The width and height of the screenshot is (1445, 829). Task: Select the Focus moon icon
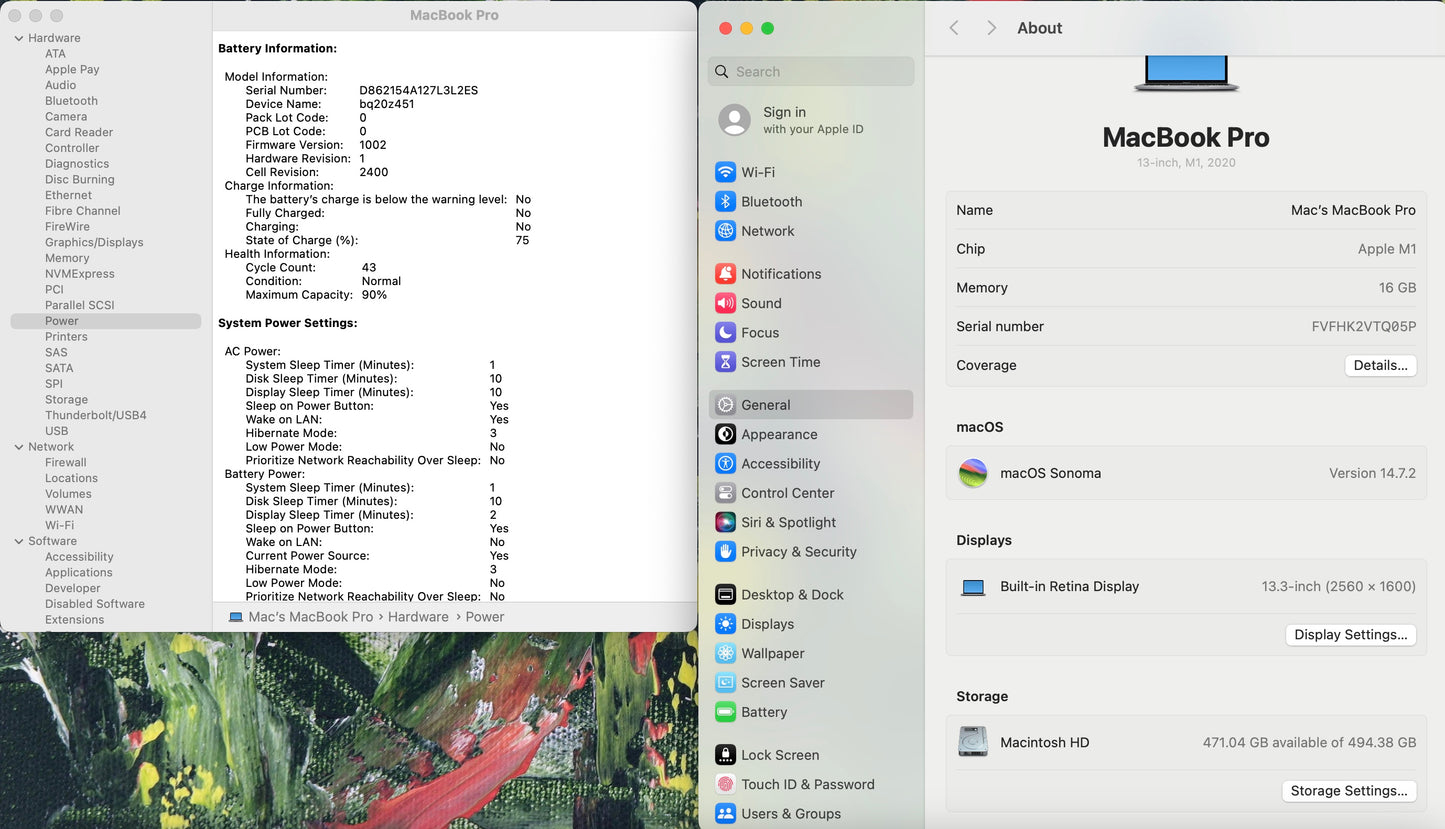click(x=725, y=333)
